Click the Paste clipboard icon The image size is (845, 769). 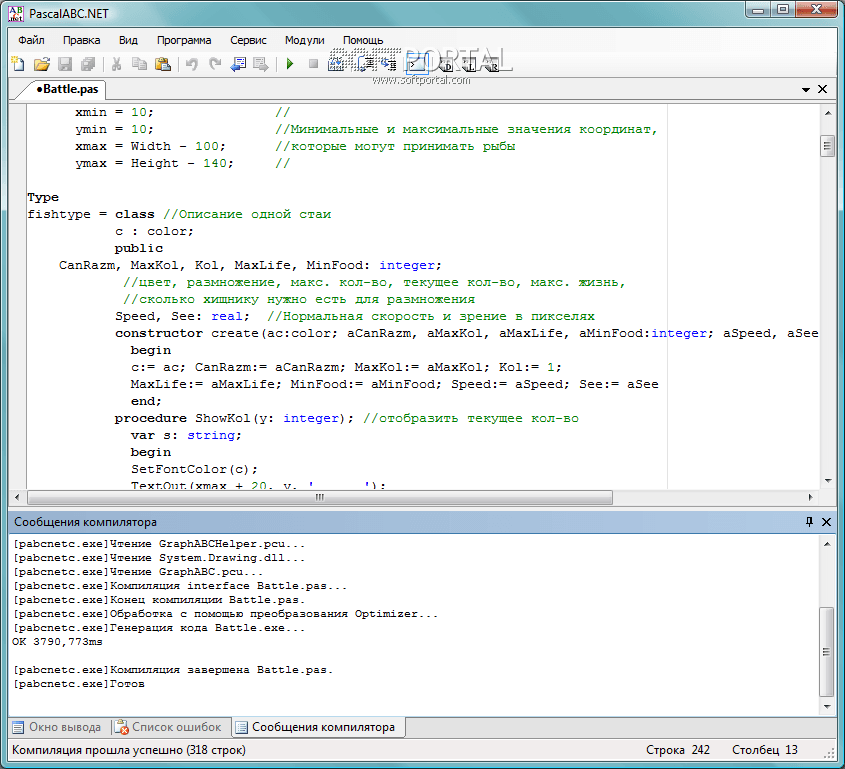pos(162,64)
